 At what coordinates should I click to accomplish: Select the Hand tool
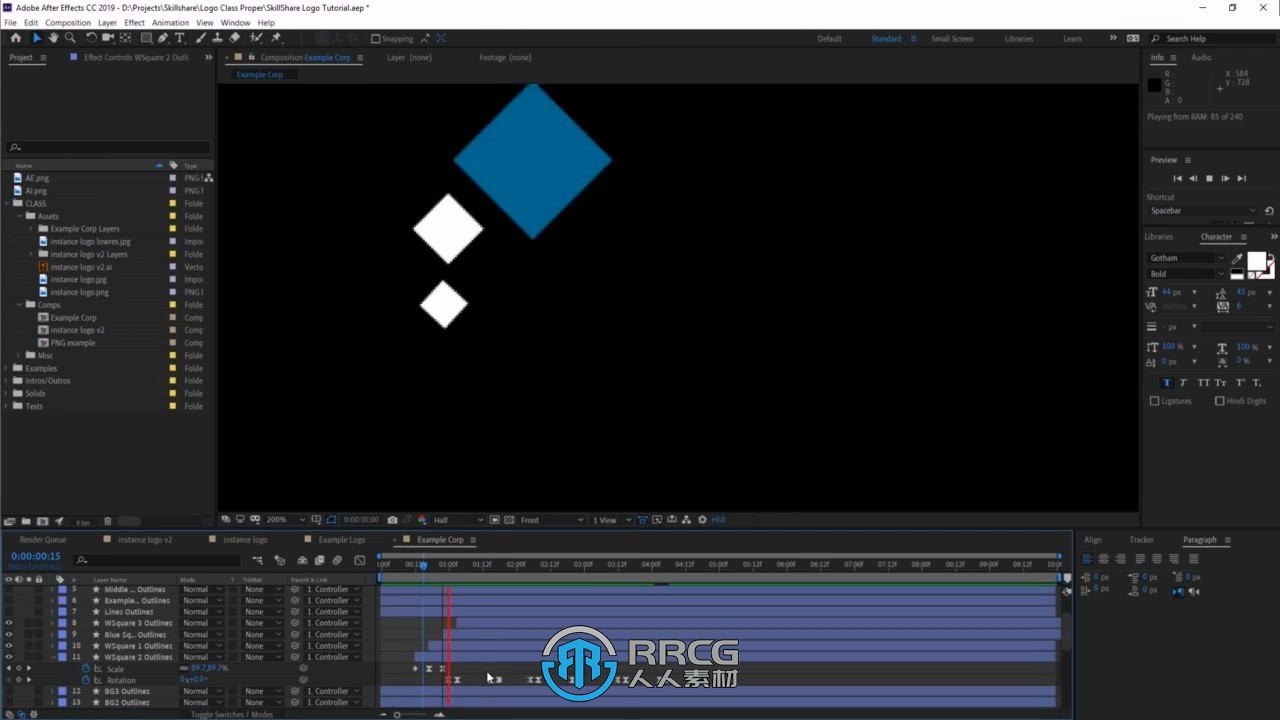point(53,38)
